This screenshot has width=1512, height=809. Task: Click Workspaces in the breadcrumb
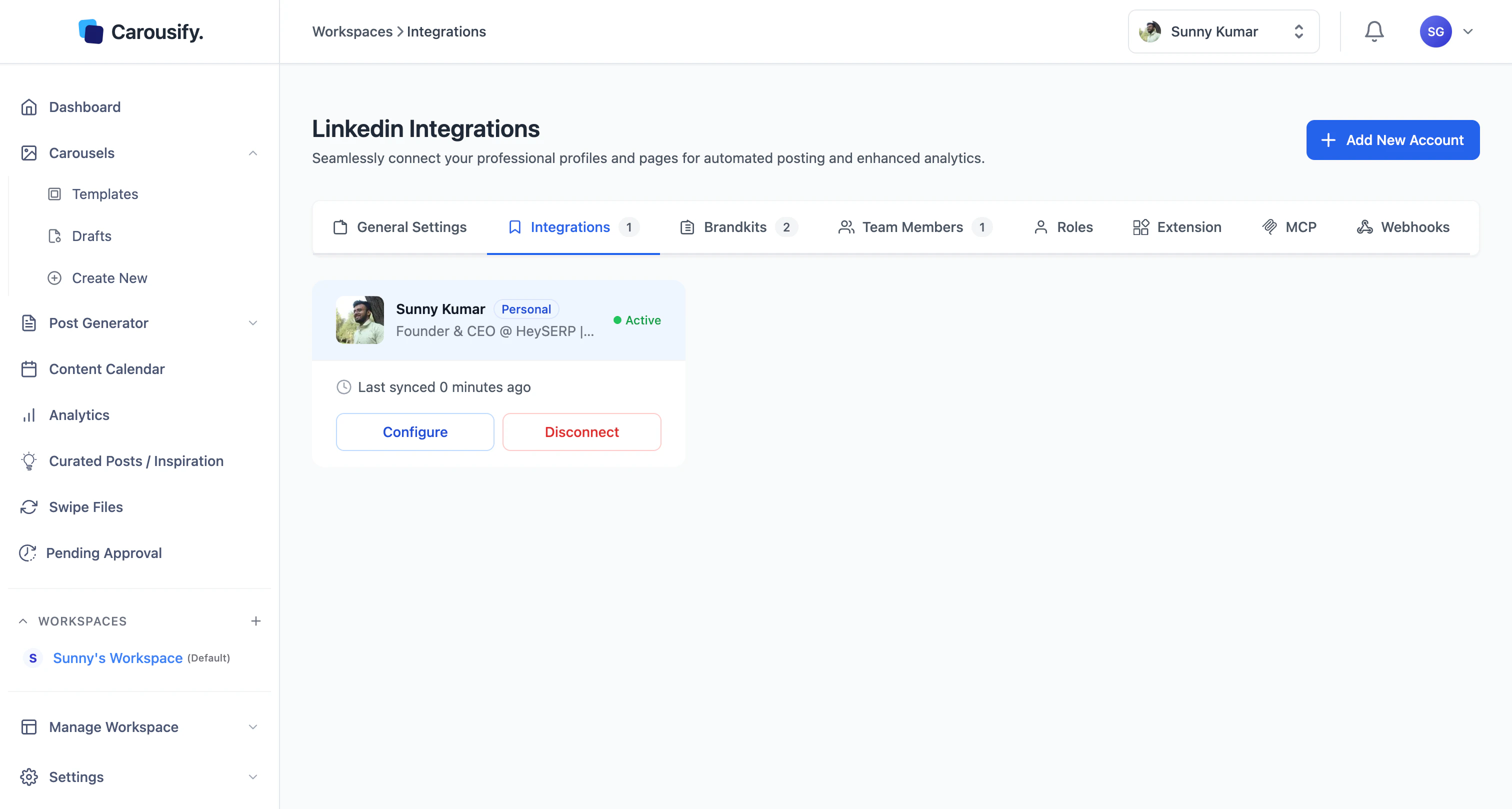pos(352,31)
